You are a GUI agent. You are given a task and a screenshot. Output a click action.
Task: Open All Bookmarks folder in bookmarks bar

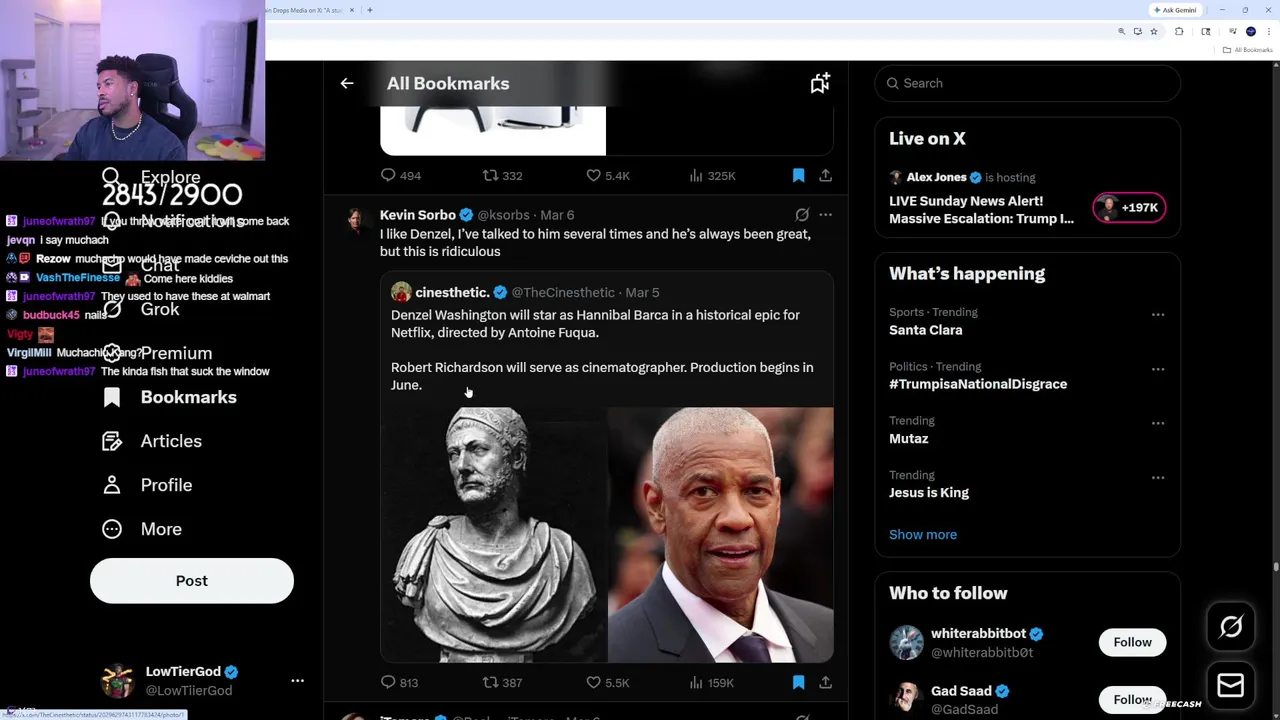click(x=1249, y=50)
